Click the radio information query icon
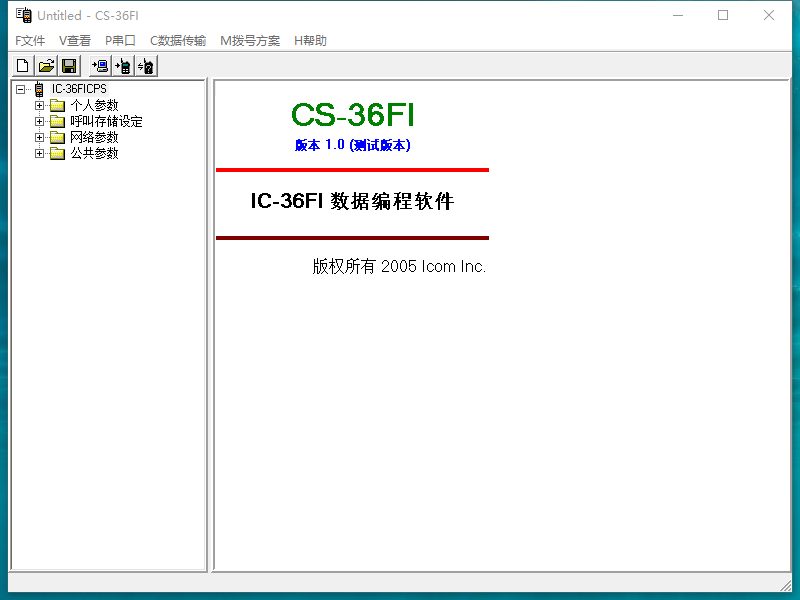Screen dimensions: 800x600 pyautogui.click(x=146, y=67)
